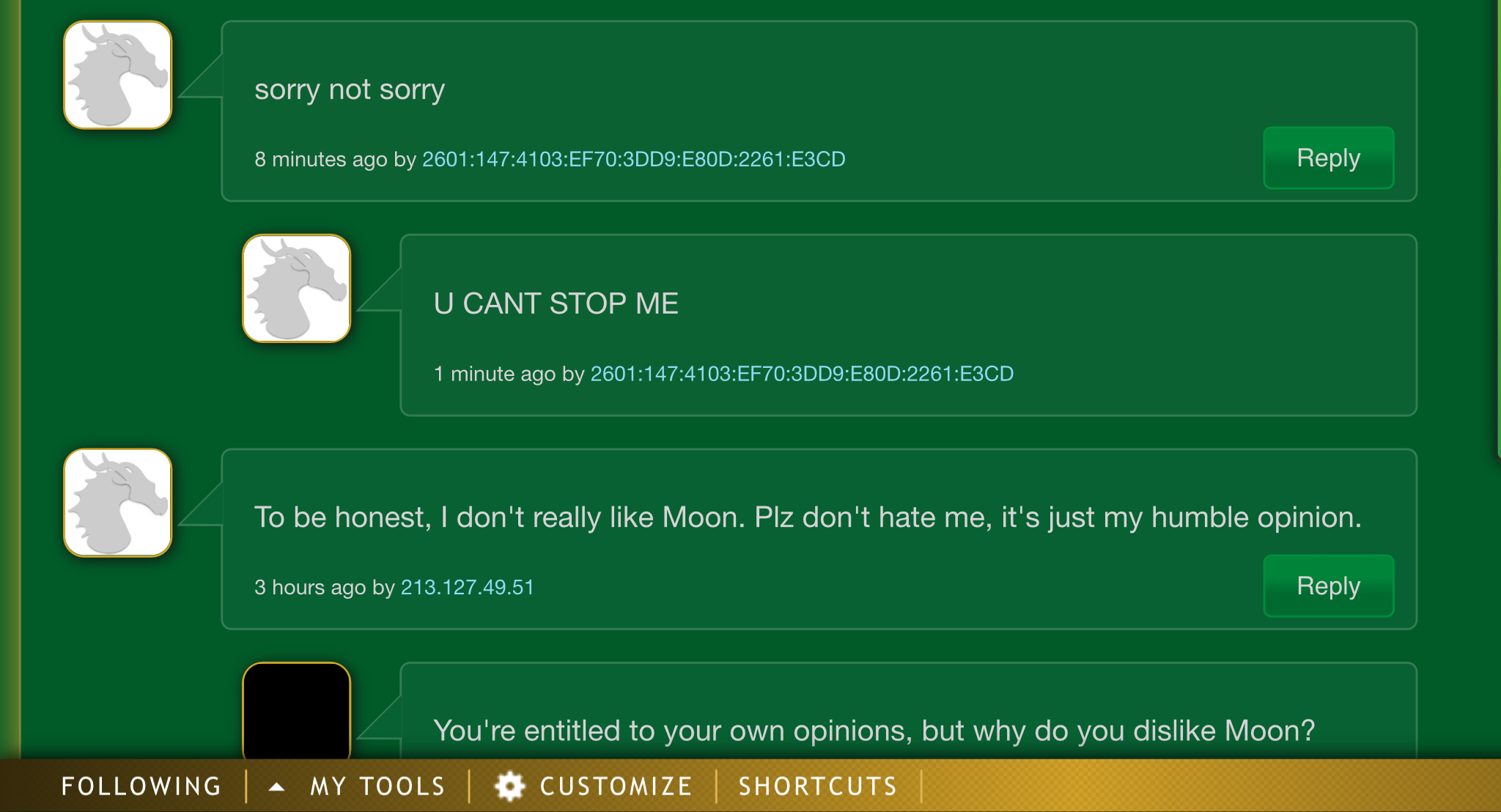Open IP user link on the 8 minutes ago comment
The width and height of the screenshot is (1501, 812).
633,159
